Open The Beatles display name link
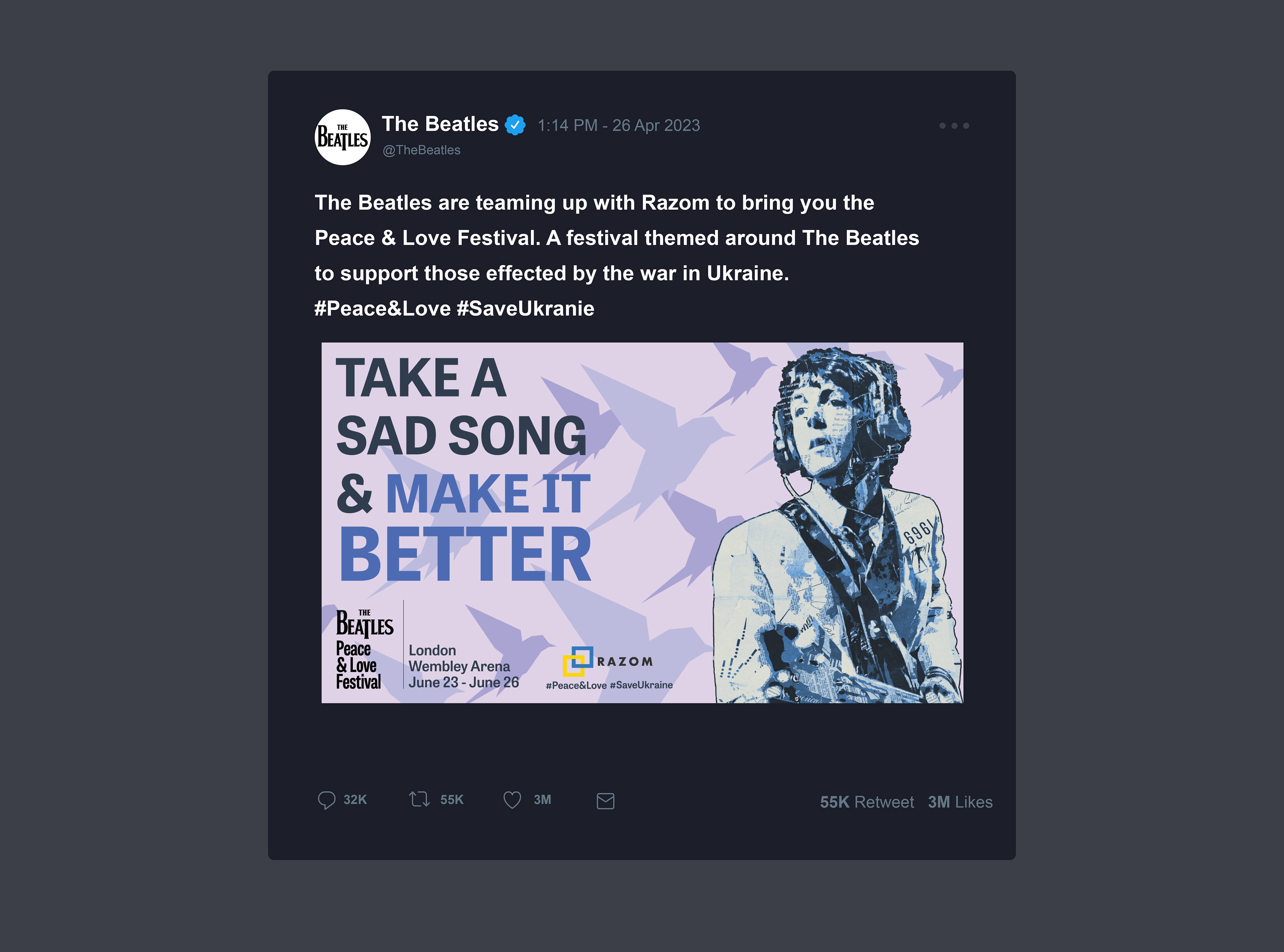Screen dimensions: 1284x952 (440, 124)
